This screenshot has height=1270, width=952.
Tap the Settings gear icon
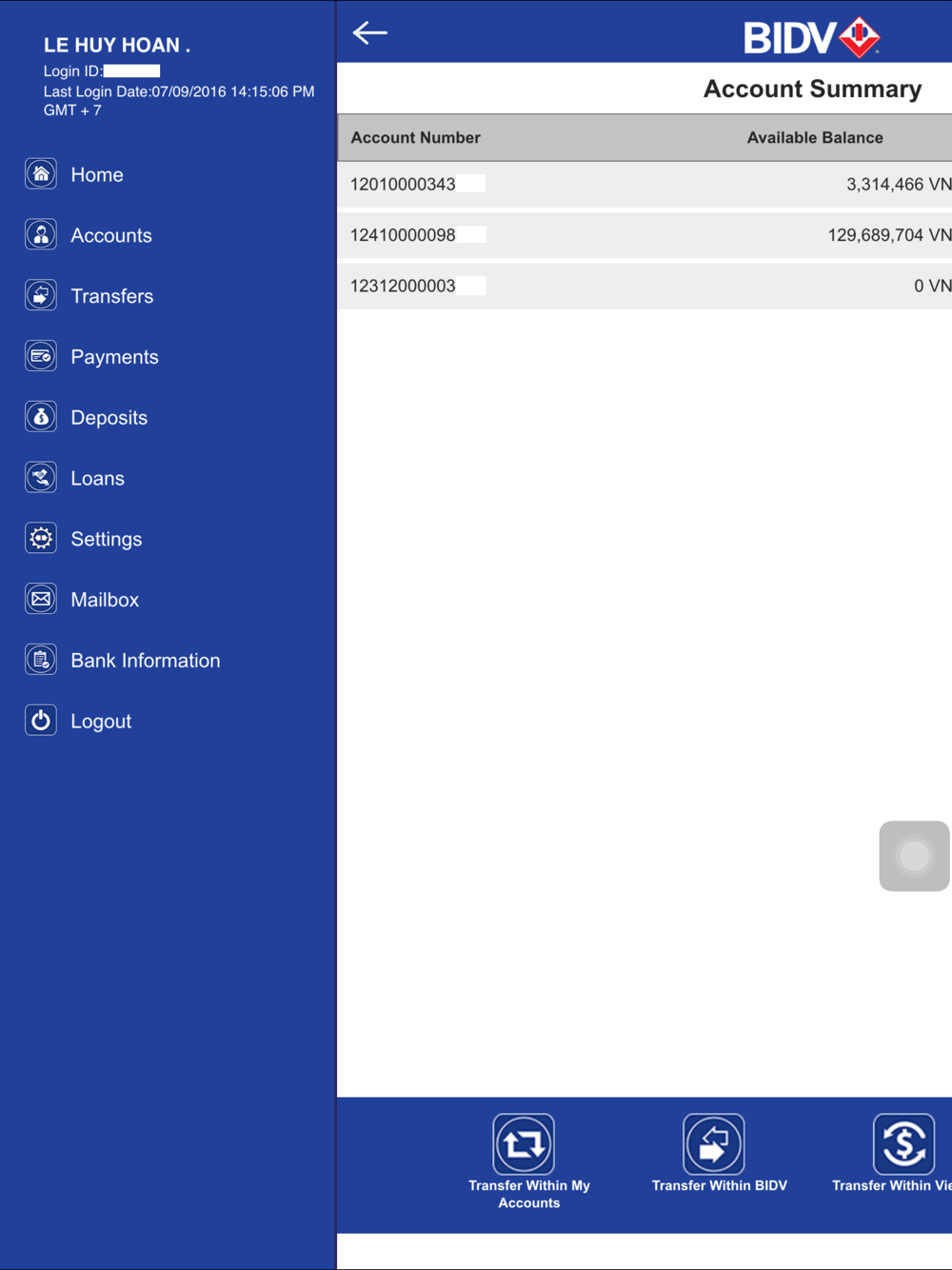tap(41, 539)
